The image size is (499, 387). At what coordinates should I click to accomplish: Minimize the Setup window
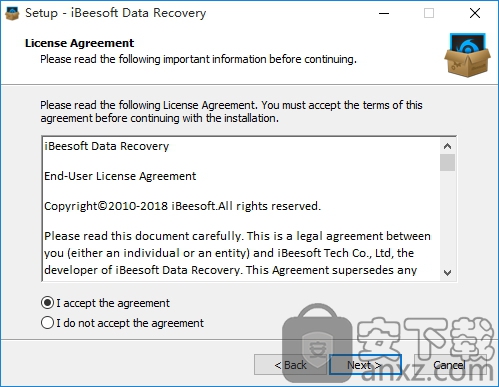click(384, 13)
